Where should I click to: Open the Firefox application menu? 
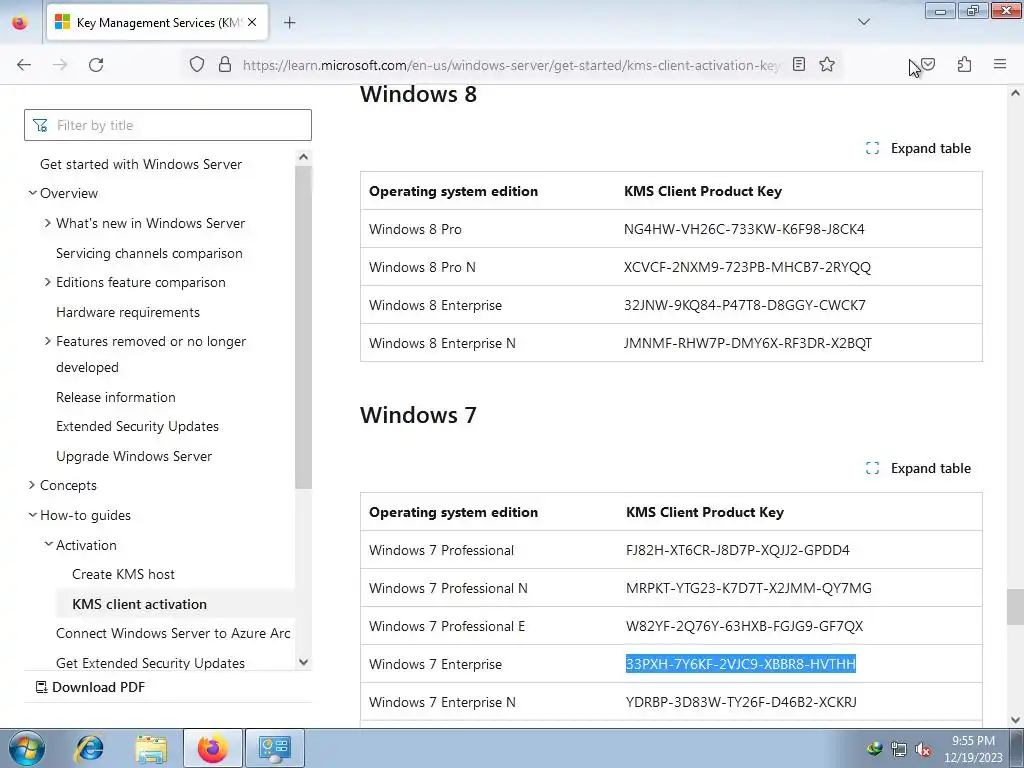click(x=1000, y=64)
